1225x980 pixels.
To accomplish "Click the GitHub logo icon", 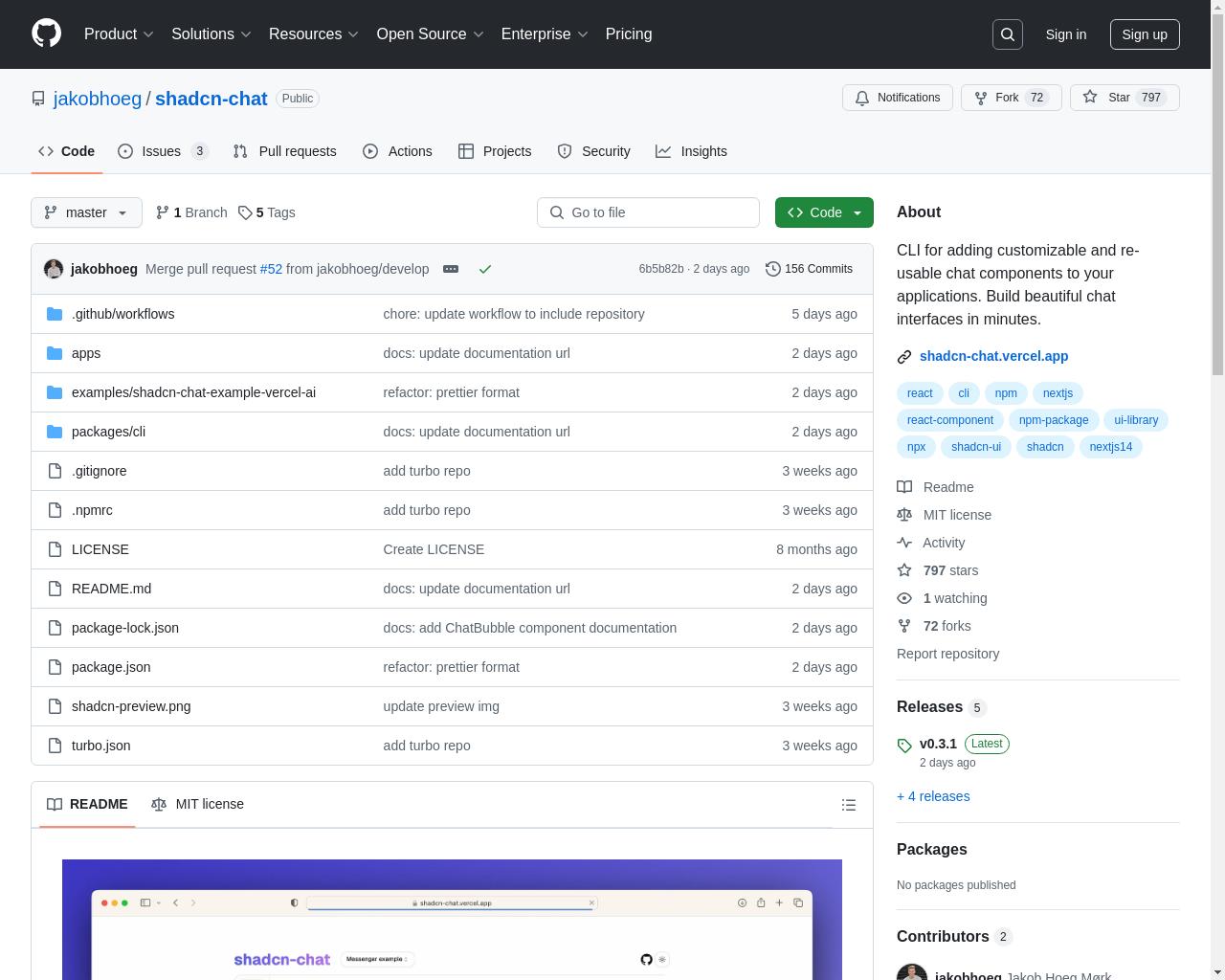I will [x=46, y=33].
